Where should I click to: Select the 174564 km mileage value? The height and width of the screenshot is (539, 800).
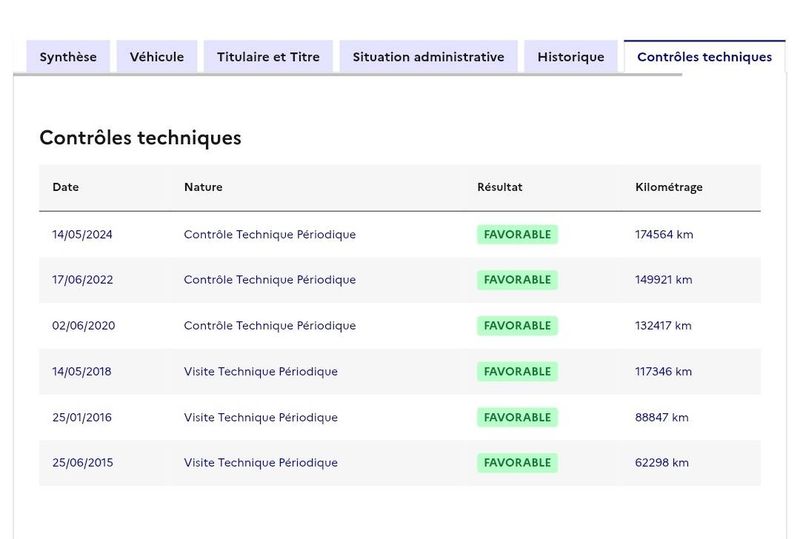664,234
